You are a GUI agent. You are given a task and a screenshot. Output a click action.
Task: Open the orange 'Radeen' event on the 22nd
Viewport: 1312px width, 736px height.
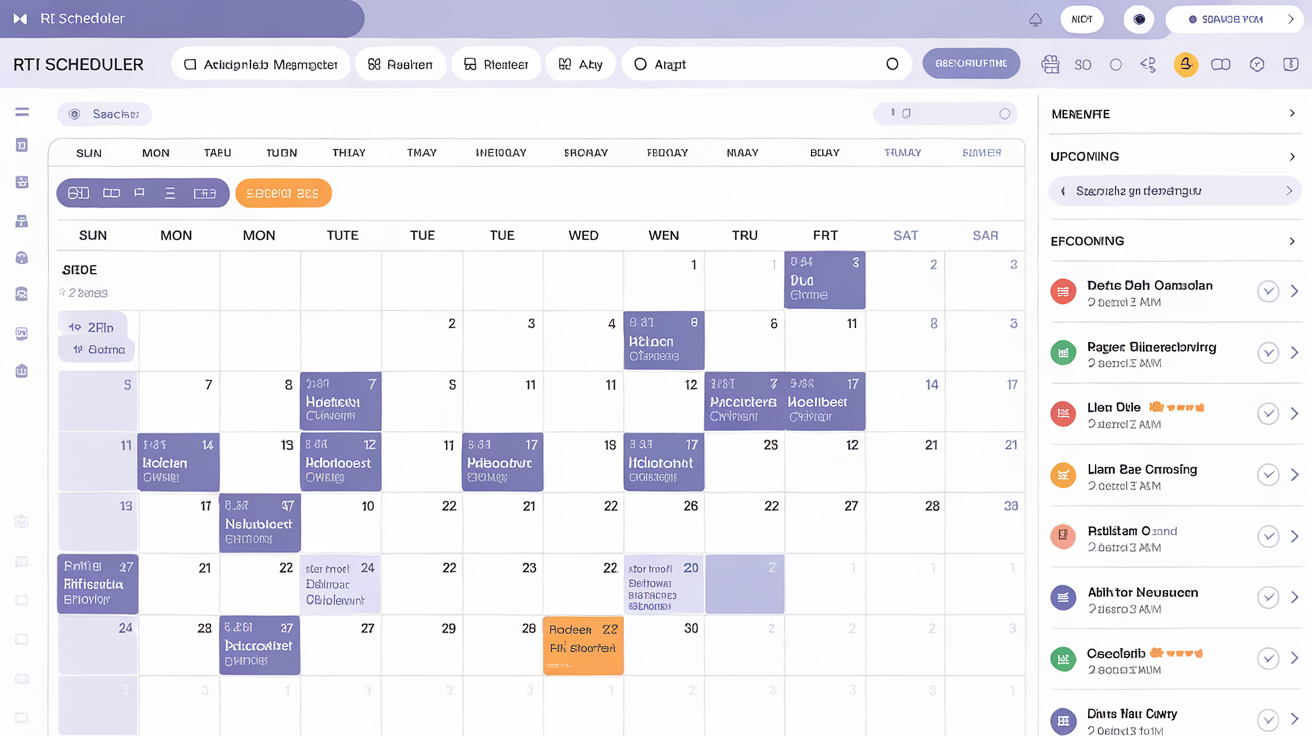click(x=583, y=645)
